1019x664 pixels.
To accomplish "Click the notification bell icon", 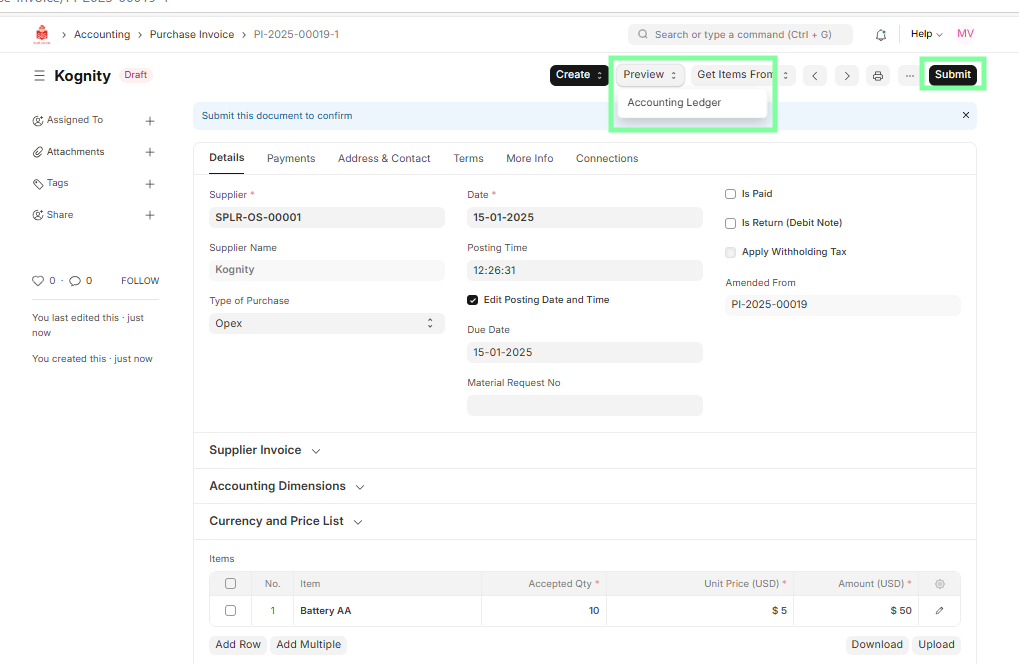I will (x=881, y=35).
